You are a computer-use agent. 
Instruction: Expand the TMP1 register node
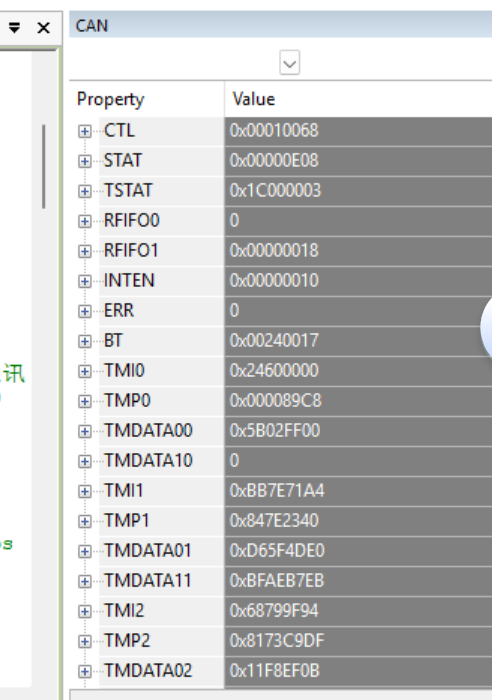coord(84,521)
